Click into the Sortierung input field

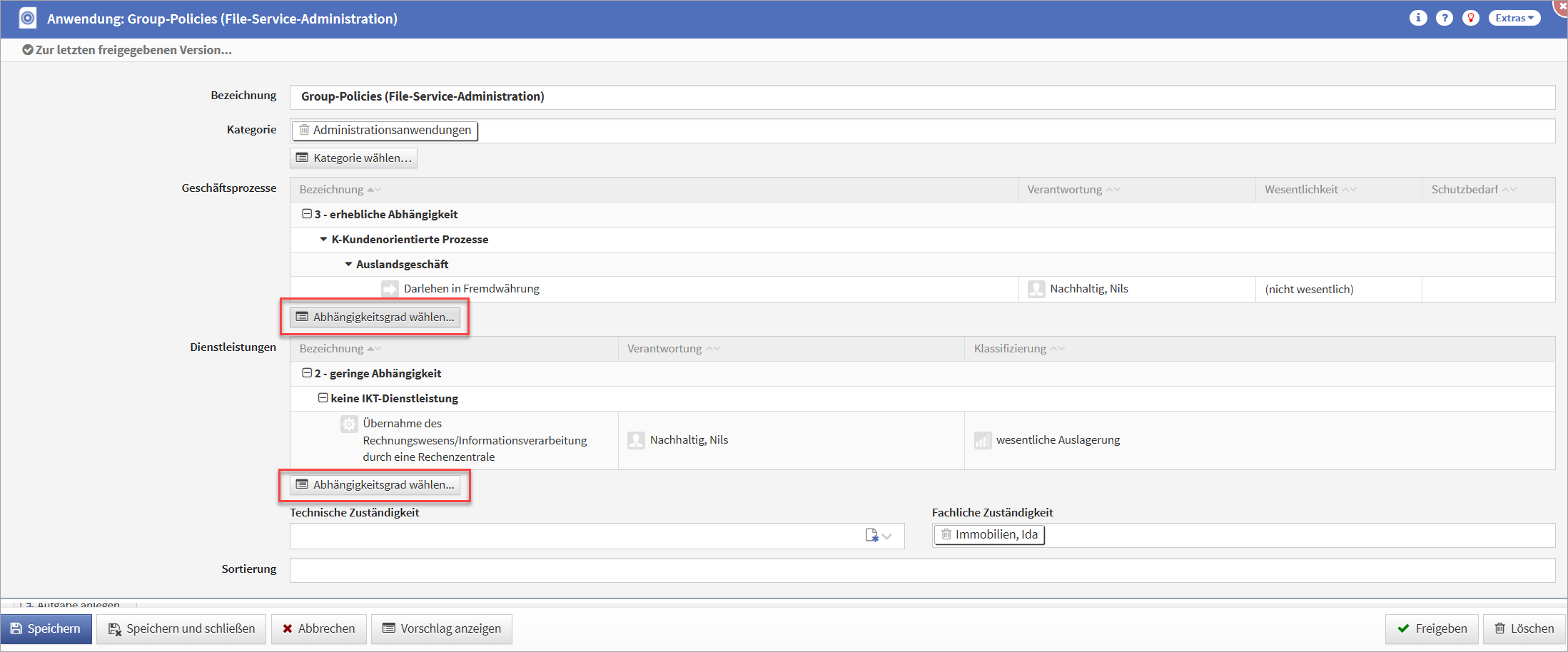pos(921,570)
